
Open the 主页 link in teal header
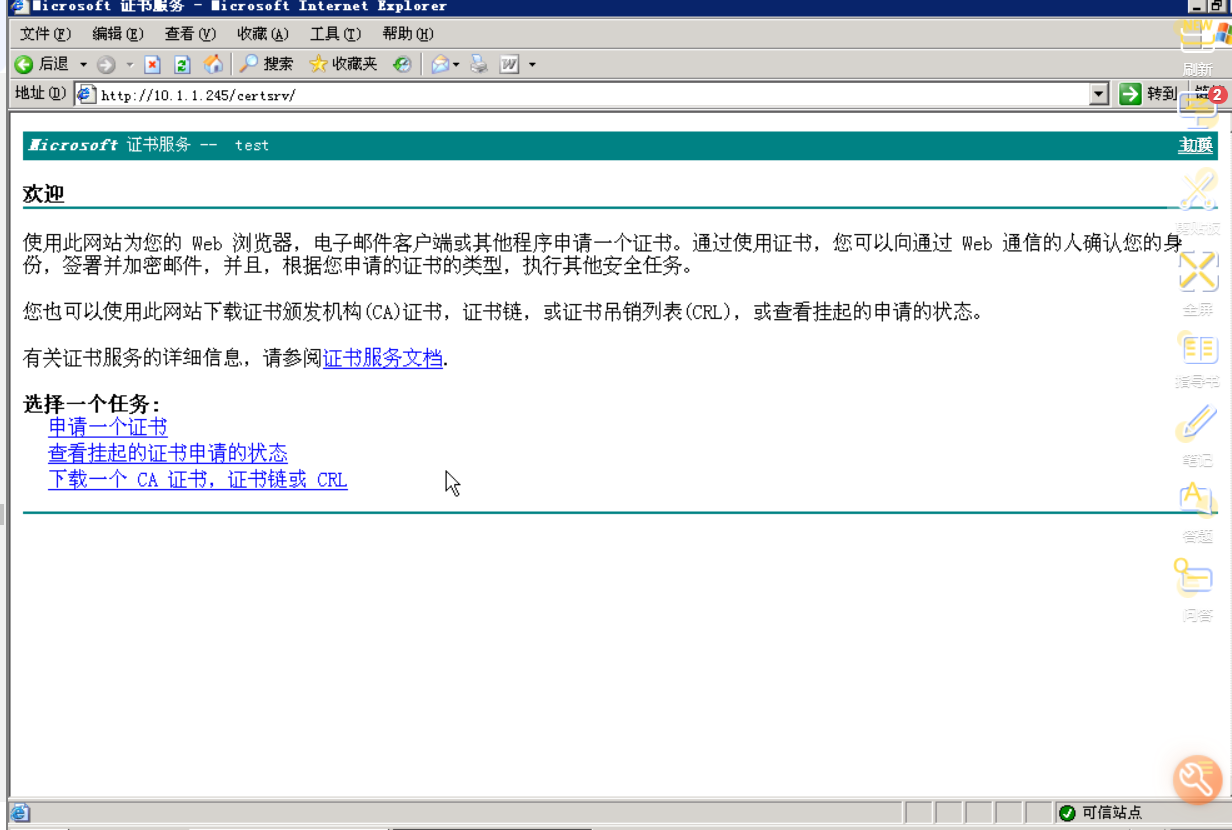point(1195,145)
